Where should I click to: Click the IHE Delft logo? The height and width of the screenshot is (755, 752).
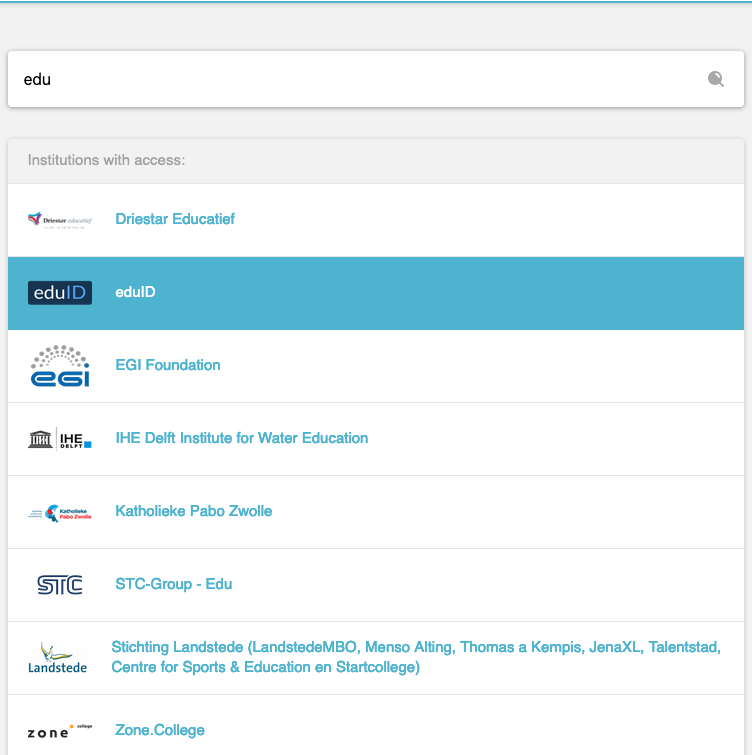(x=60, y=439)
